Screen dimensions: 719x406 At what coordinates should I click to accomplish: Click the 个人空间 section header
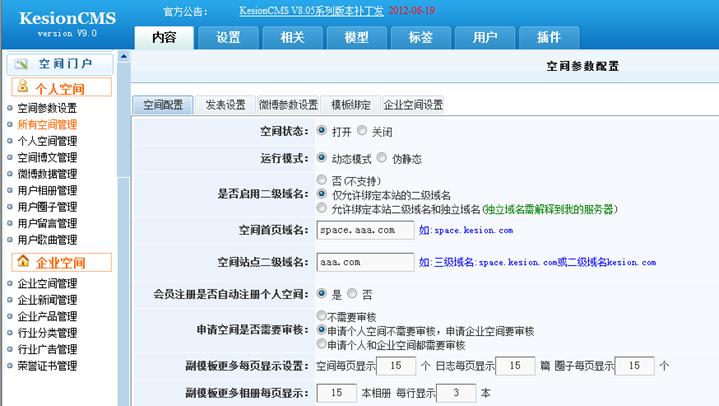coord(61,87)
